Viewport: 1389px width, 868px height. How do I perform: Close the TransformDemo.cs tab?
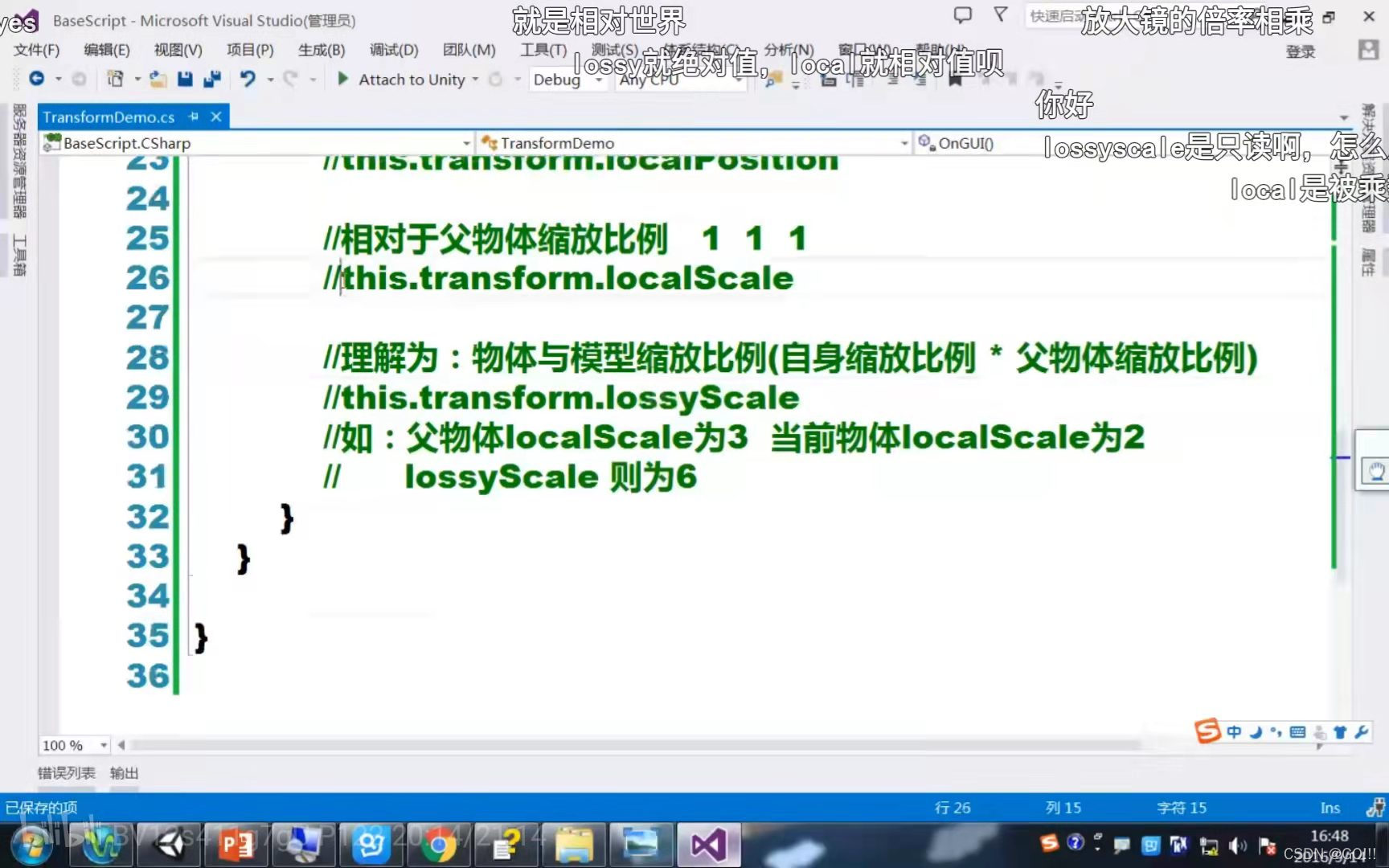click(x=216, y=117)
